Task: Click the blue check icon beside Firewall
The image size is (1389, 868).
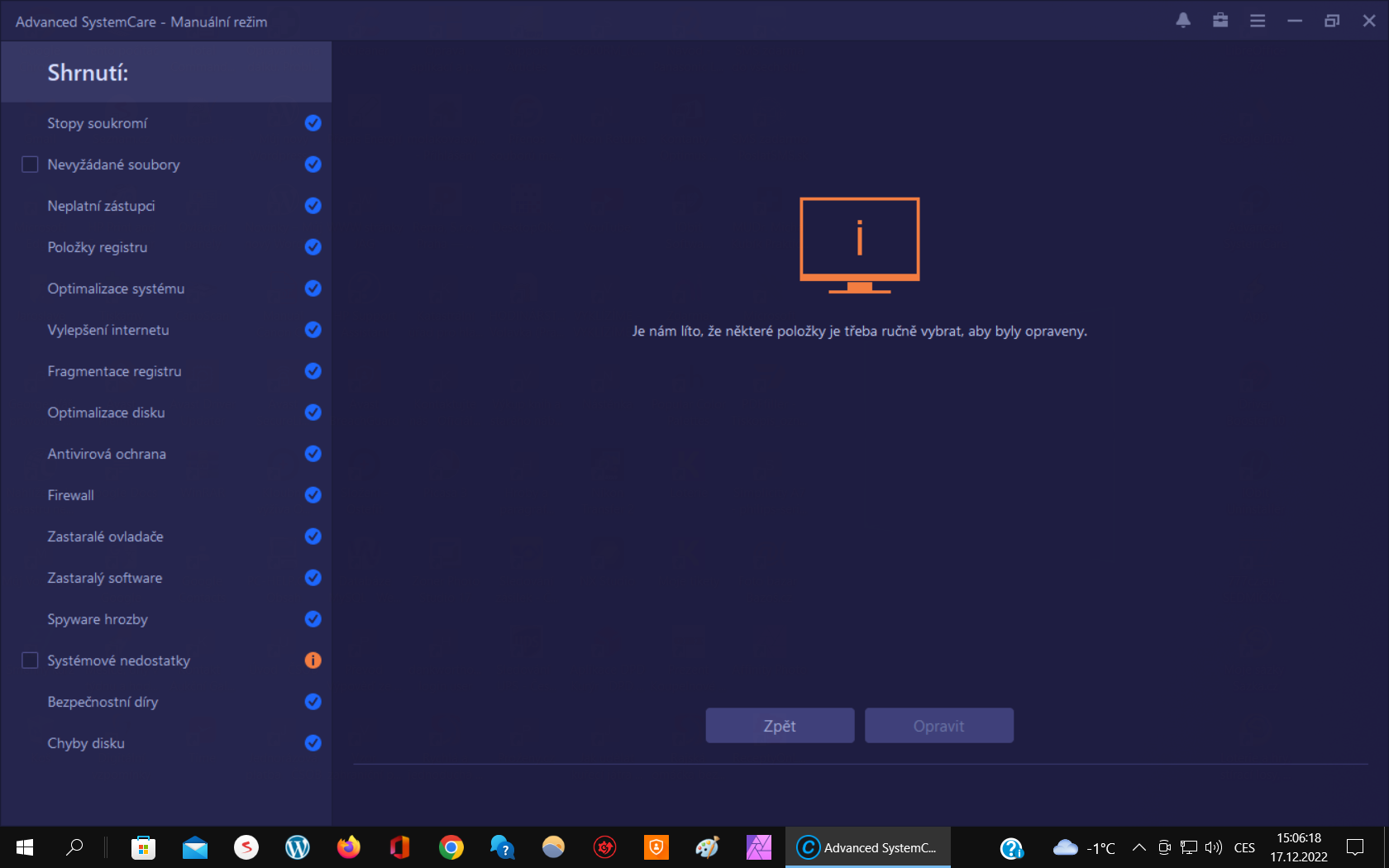Action: [313, 495]
